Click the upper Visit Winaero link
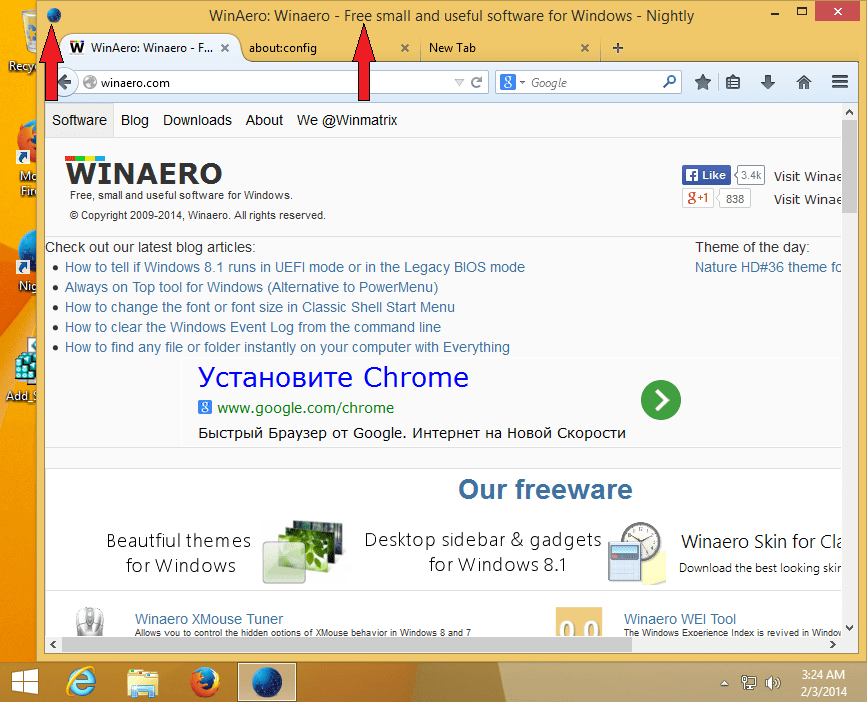The image size is (867, 702). point(807,176)
